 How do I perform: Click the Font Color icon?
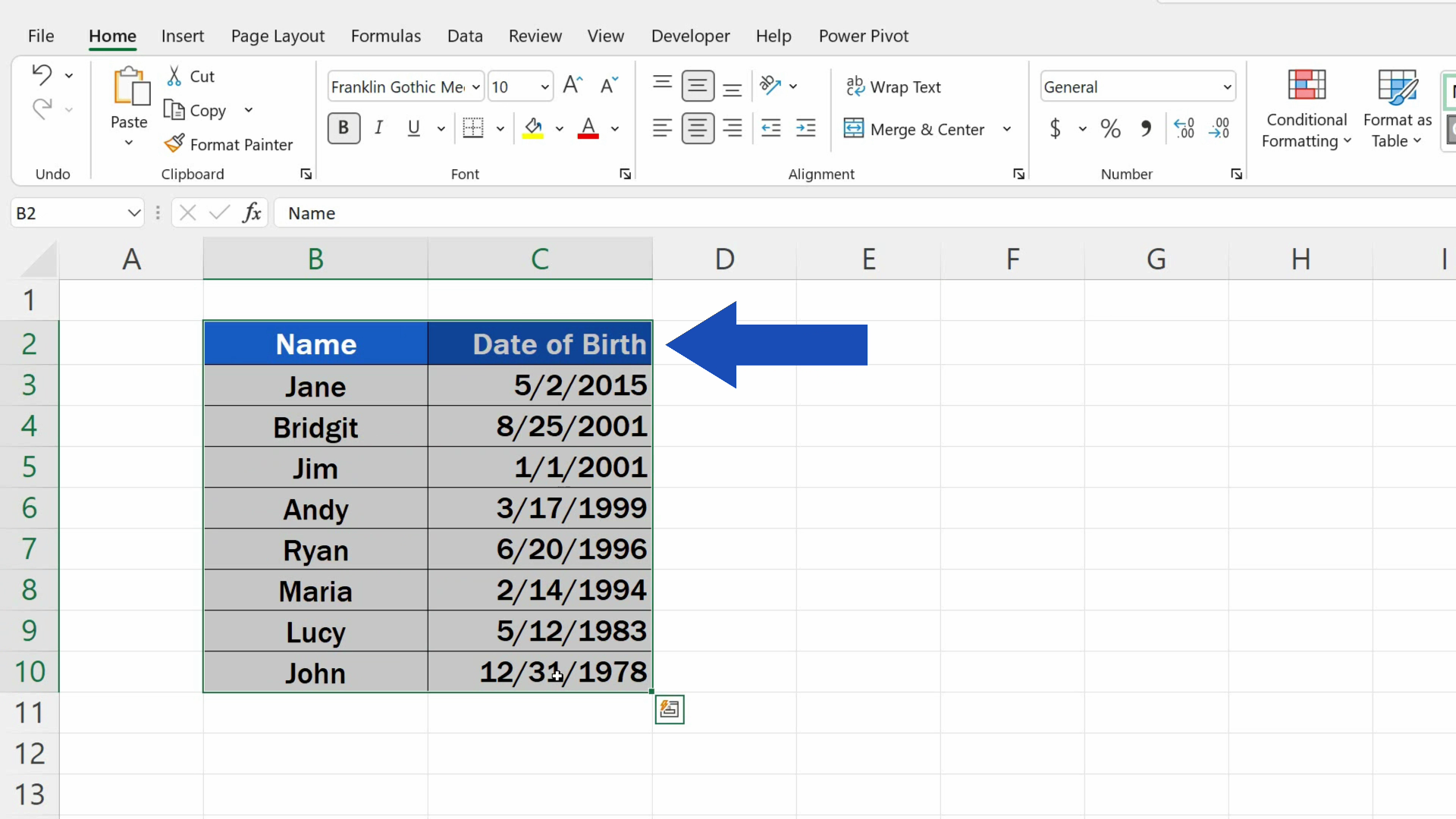point(589,128)
